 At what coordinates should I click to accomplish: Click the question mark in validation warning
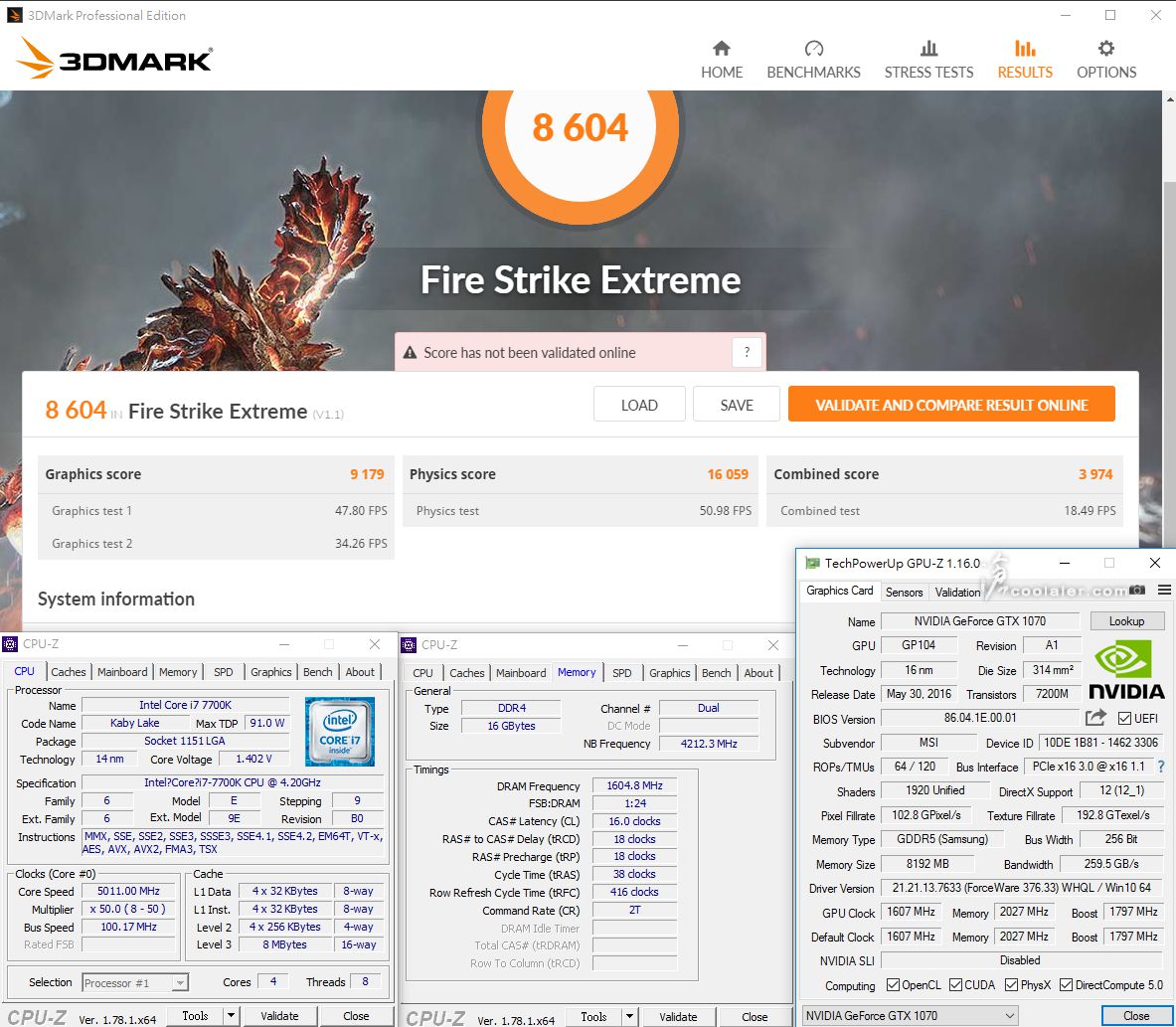pos(747,352)
